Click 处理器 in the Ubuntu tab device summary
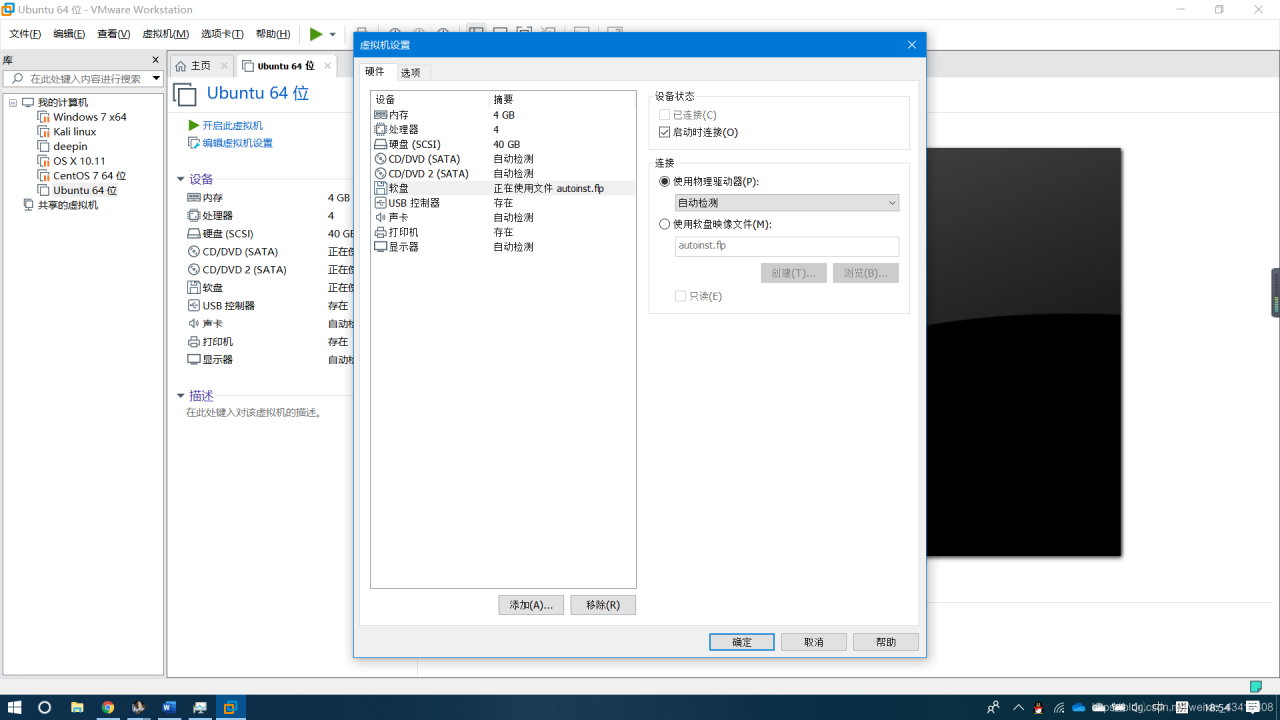 pos(217,216)
